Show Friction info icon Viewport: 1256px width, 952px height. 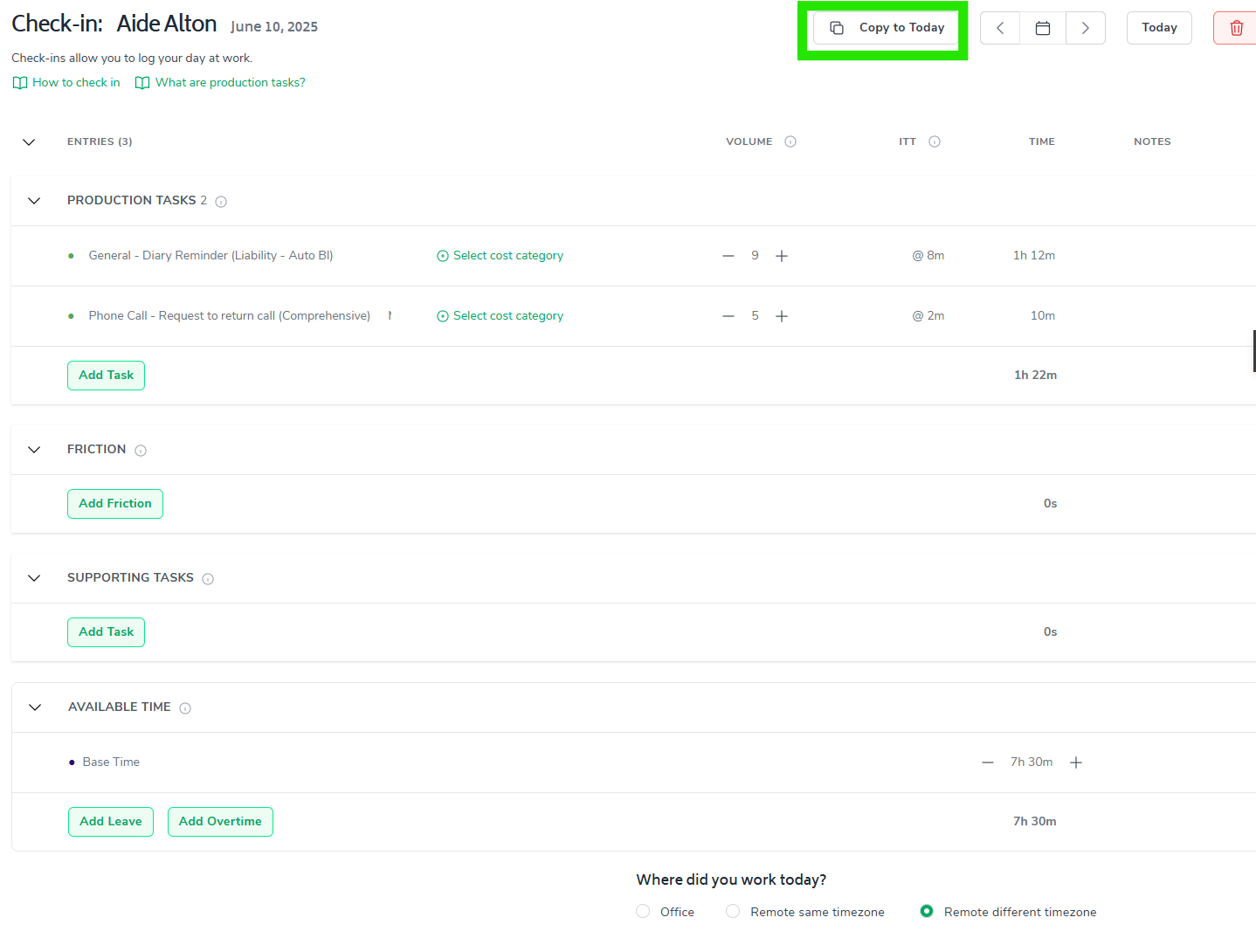click(141, 451)
